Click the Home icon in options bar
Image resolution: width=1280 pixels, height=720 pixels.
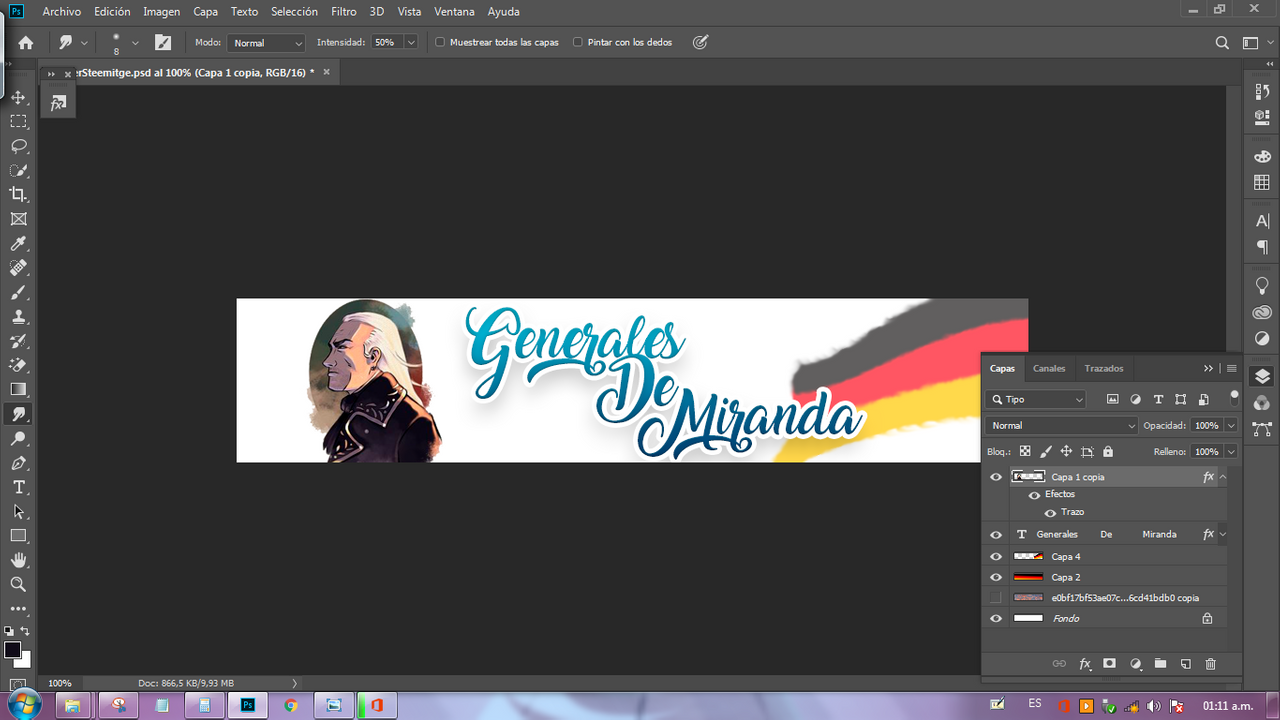tap(26, 43)
